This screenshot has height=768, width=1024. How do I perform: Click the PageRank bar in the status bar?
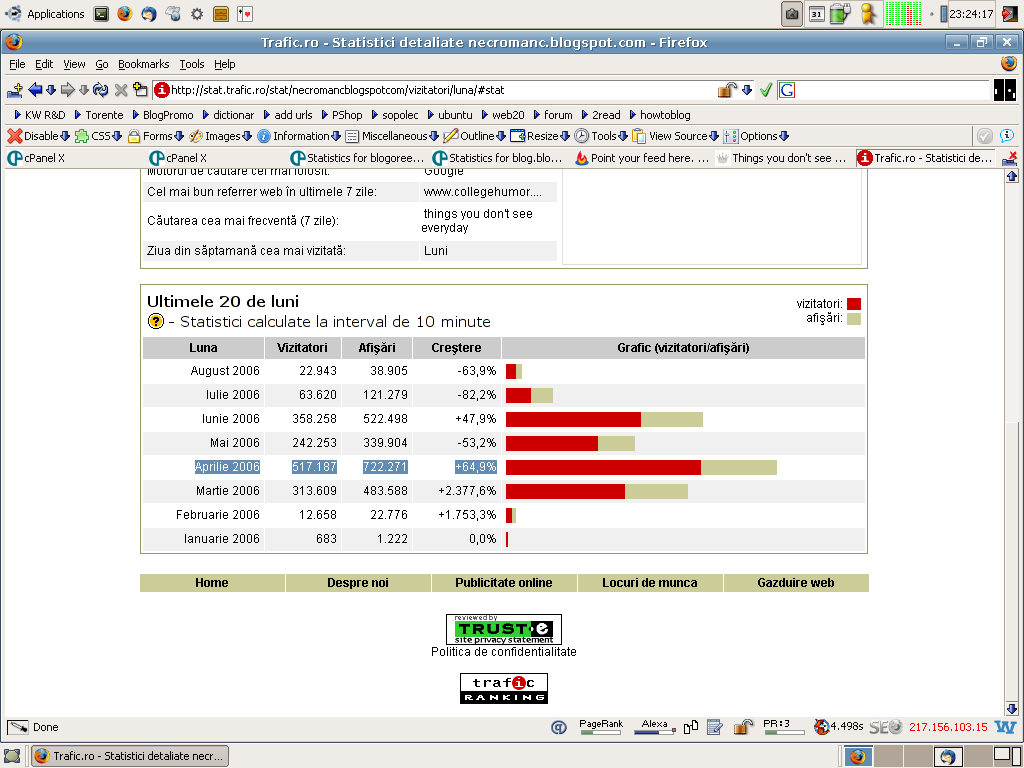(601, 727)
